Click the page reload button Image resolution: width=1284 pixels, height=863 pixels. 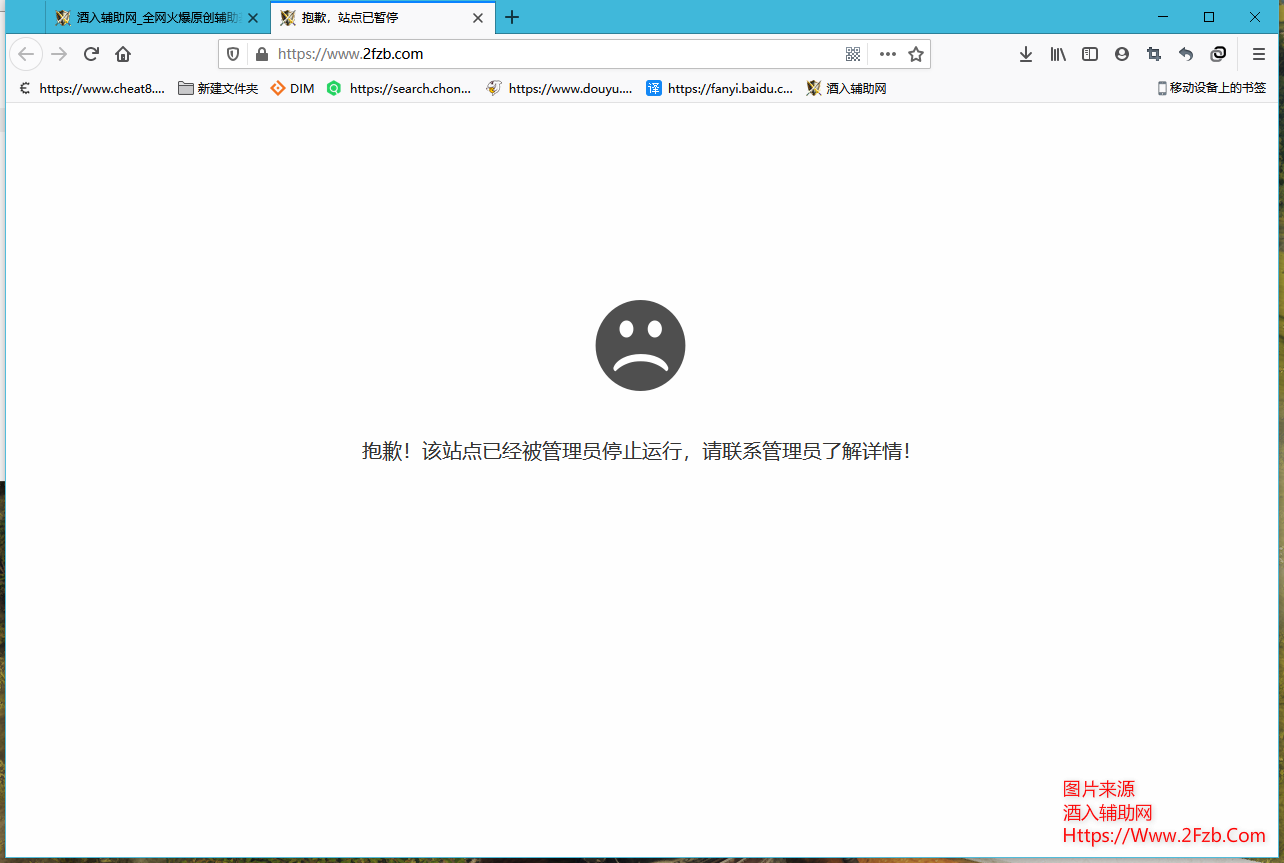(x=90, y=54)
